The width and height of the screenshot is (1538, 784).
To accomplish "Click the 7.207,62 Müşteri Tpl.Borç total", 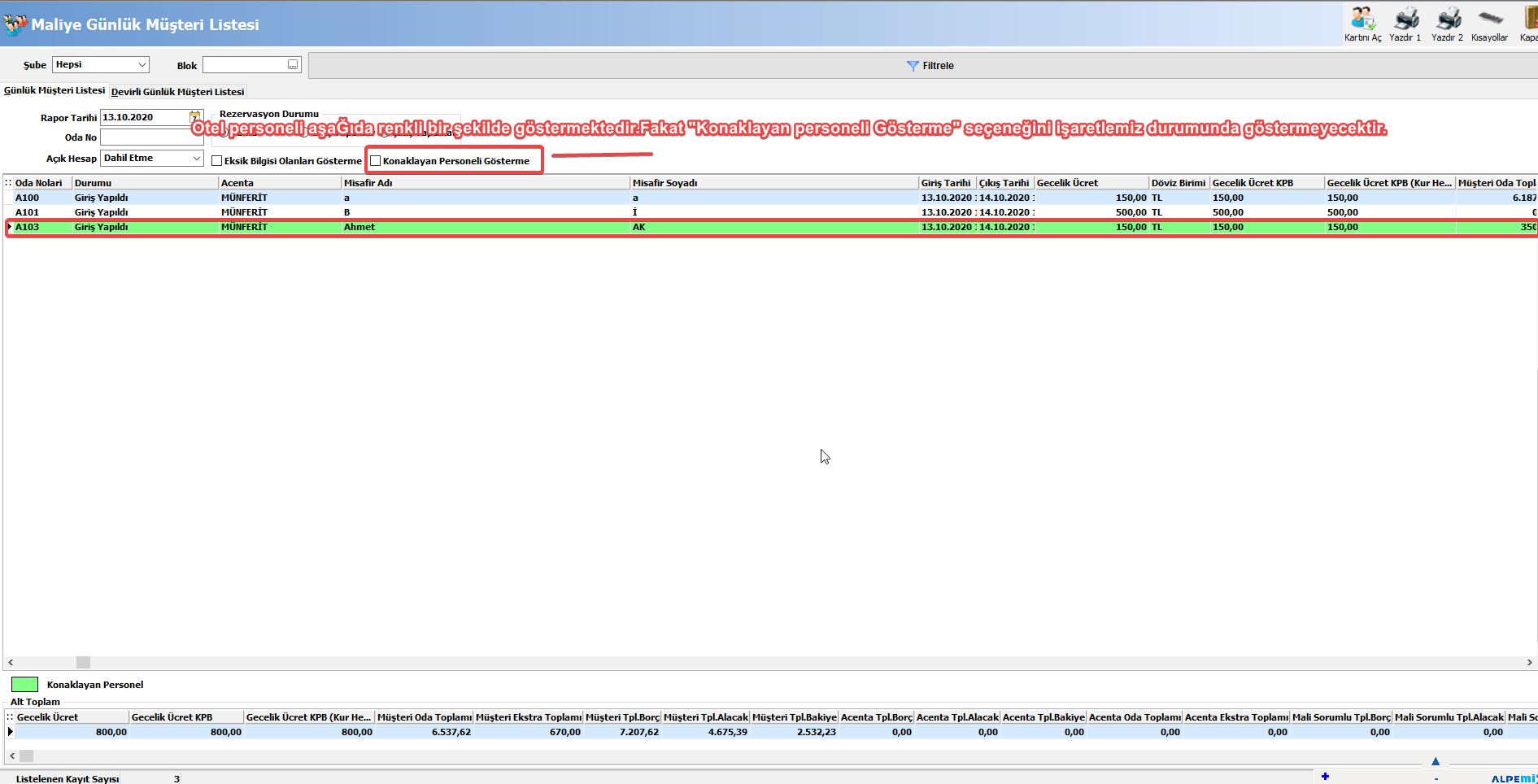I will pyautogui.click(x=622, y=732).
